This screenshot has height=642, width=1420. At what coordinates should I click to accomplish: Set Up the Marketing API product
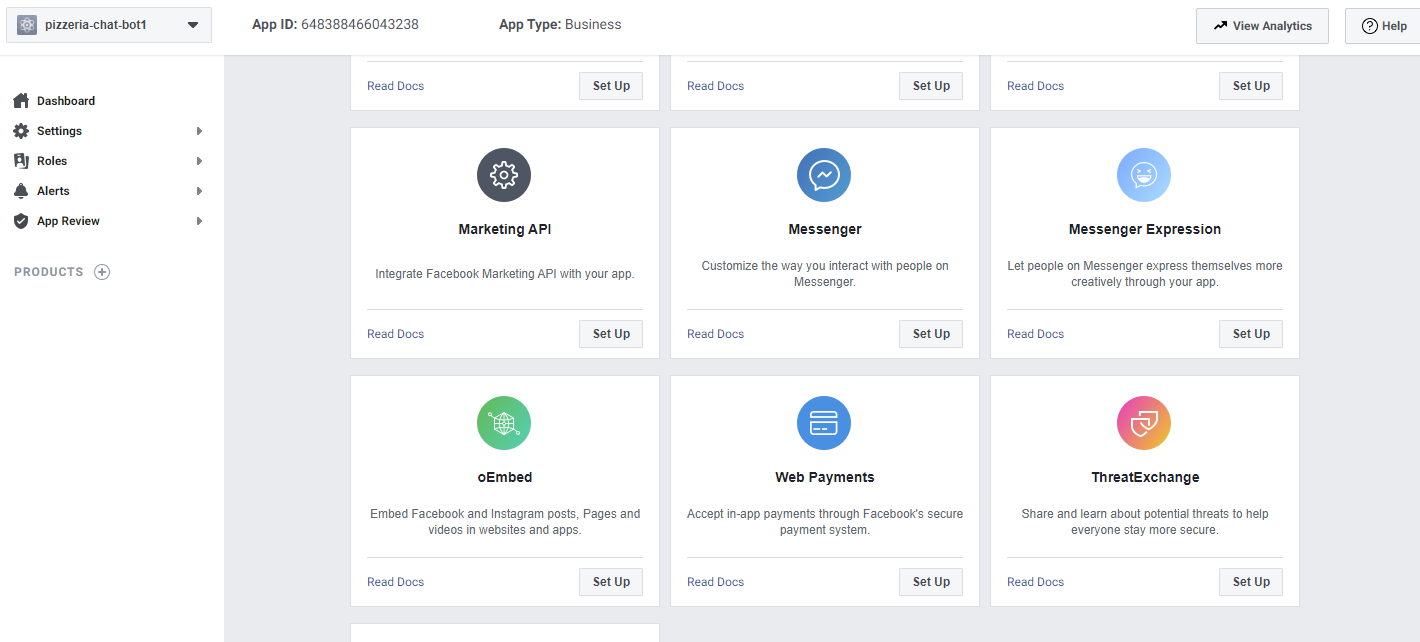tap(611, 334)
